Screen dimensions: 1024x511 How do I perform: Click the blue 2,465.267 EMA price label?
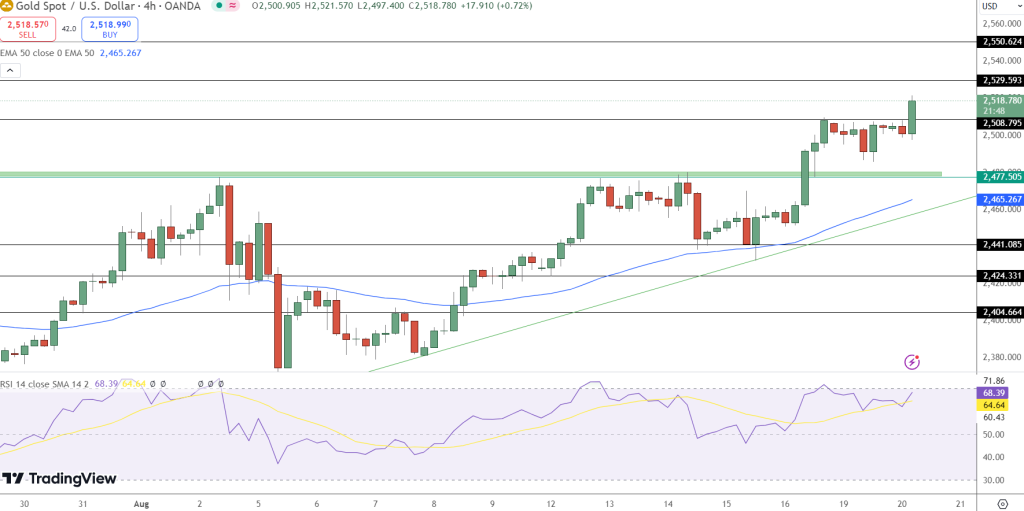pyautogui.click(x=1000, y=200)
